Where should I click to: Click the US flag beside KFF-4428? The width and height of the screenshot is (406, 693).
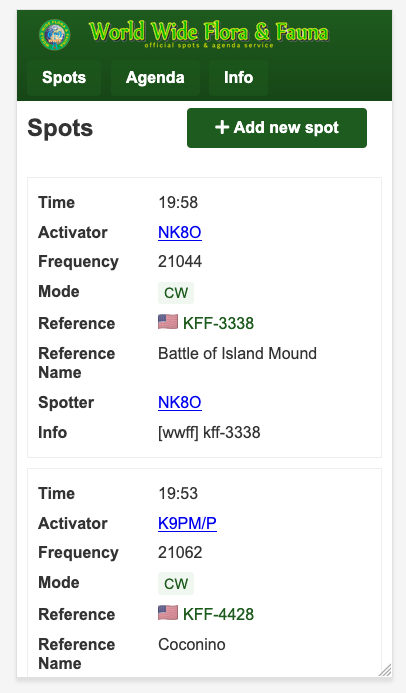click(168, 613)
